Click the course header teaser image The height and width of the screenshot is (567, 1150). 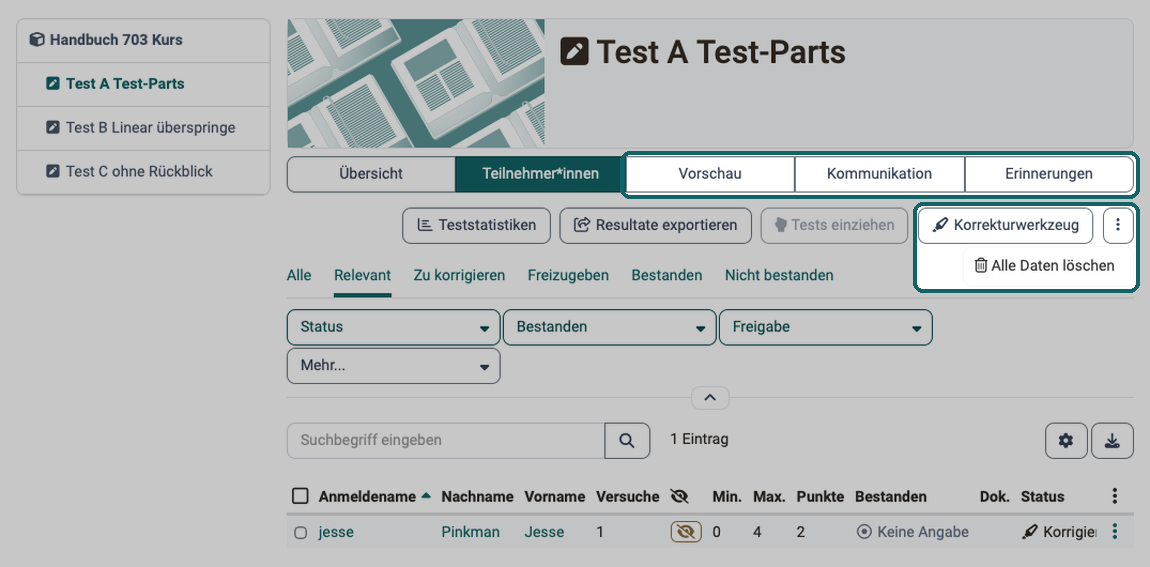pos(416,84)
